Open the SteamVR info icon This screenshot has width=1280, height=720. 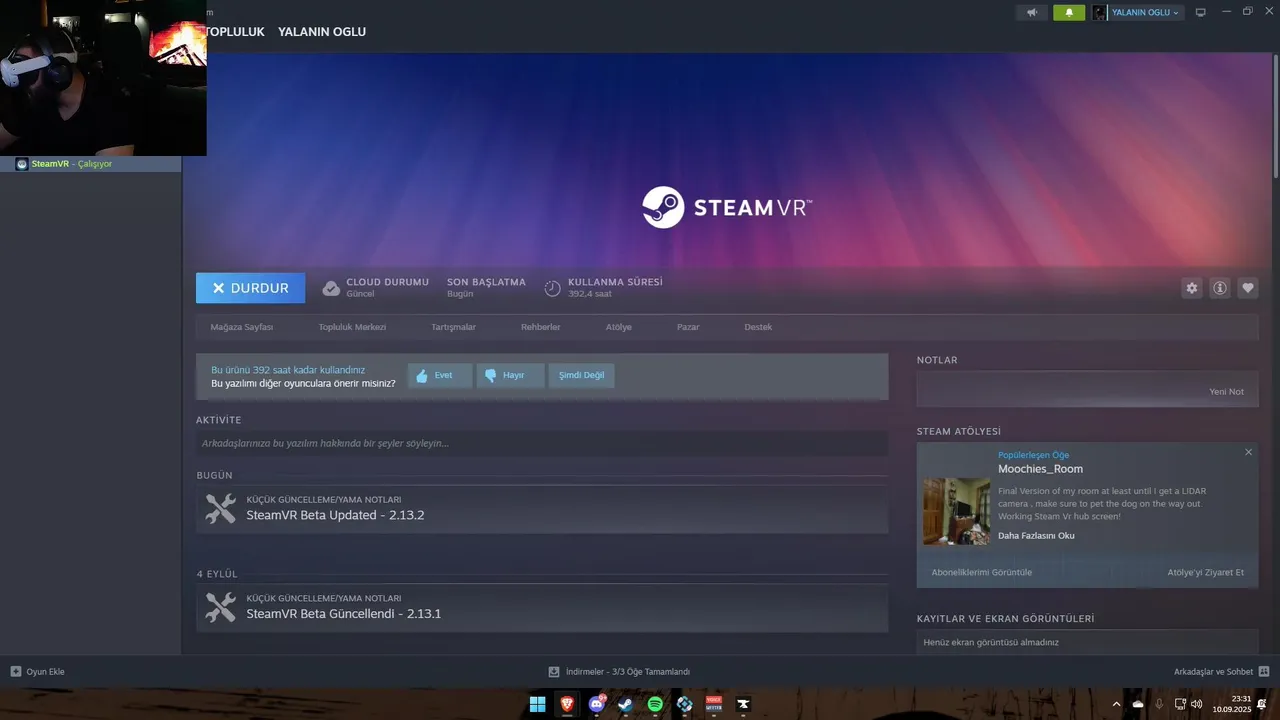pyautogui.click(x=1220, y=288)
